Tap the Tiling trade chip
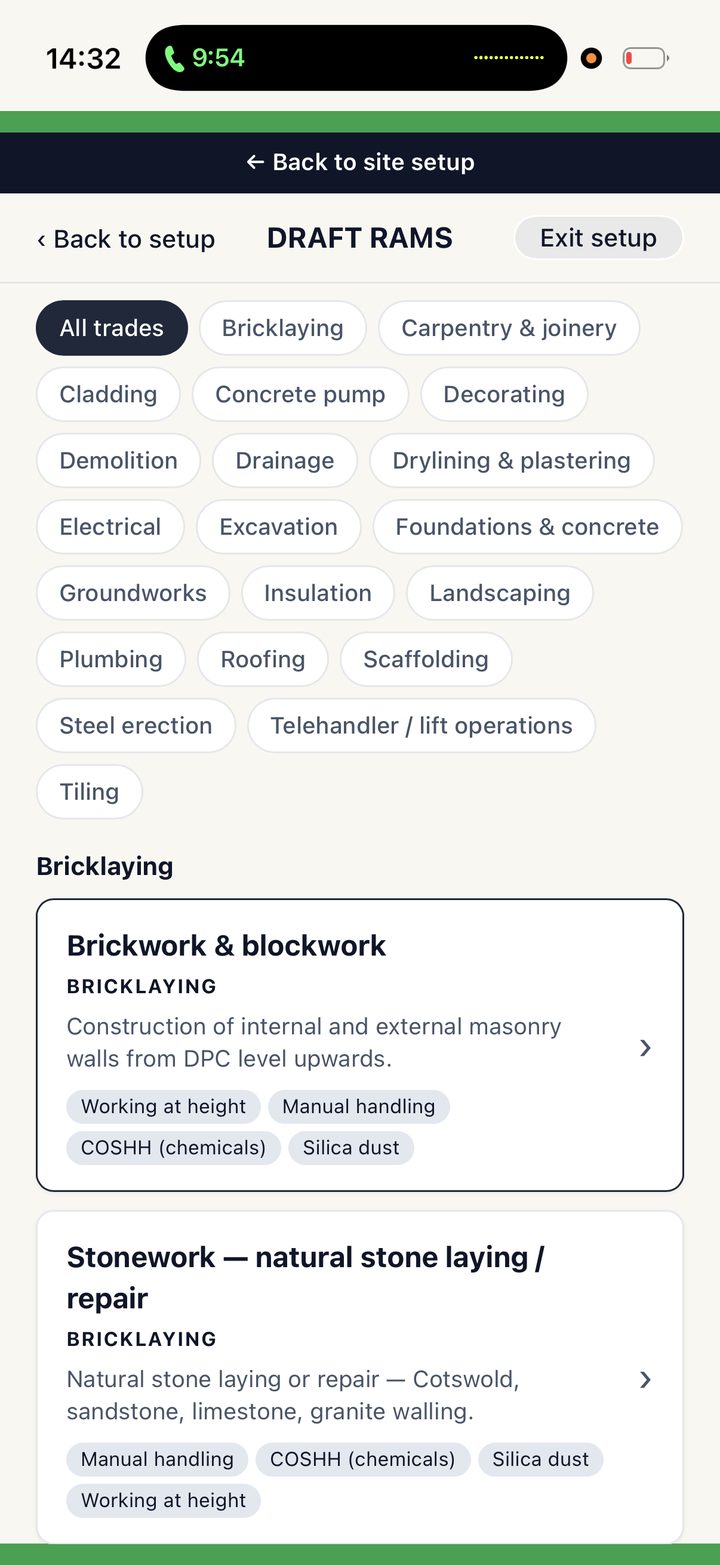720x1565 pixels. [89, 791]
